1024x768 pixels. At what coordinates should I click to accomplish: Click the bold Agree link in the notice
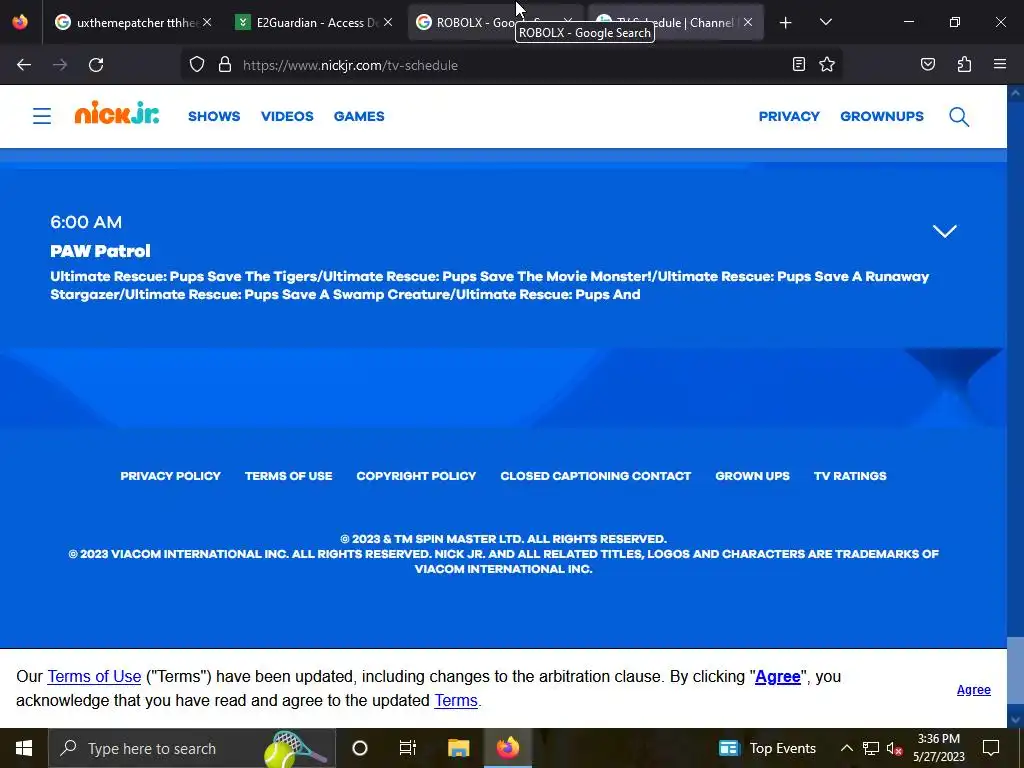(x=778, y=677)
